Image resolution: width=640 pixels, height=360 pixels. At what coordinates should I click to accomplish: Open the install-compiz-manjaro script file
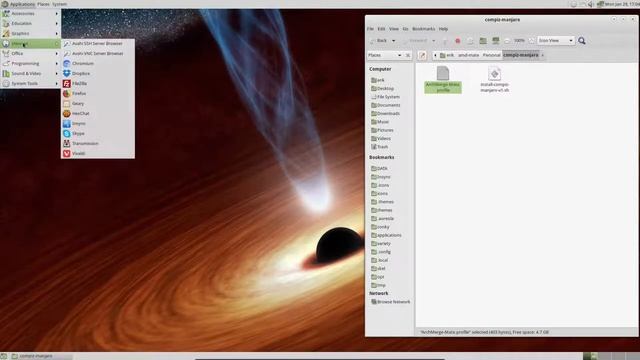[x=494, y=80]
